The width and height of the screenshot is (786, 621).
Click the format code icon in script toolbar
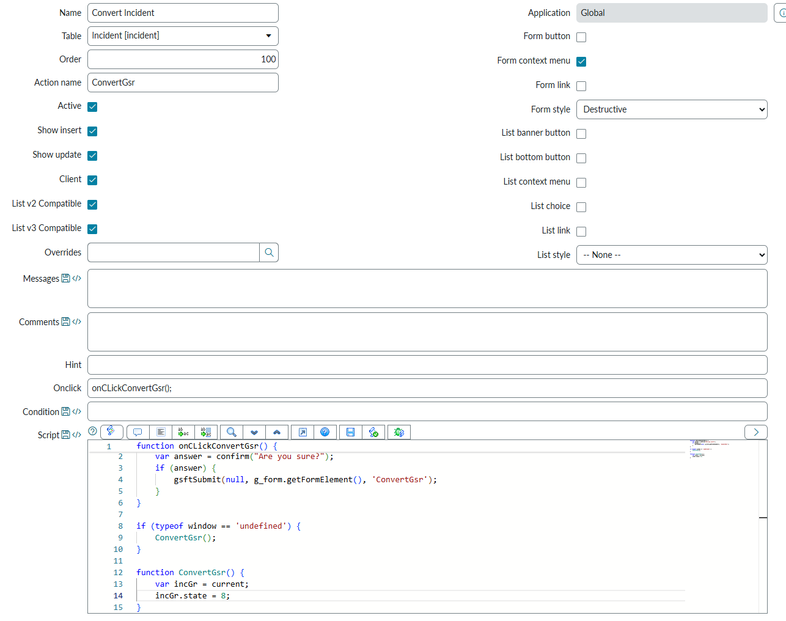(162, 432)
